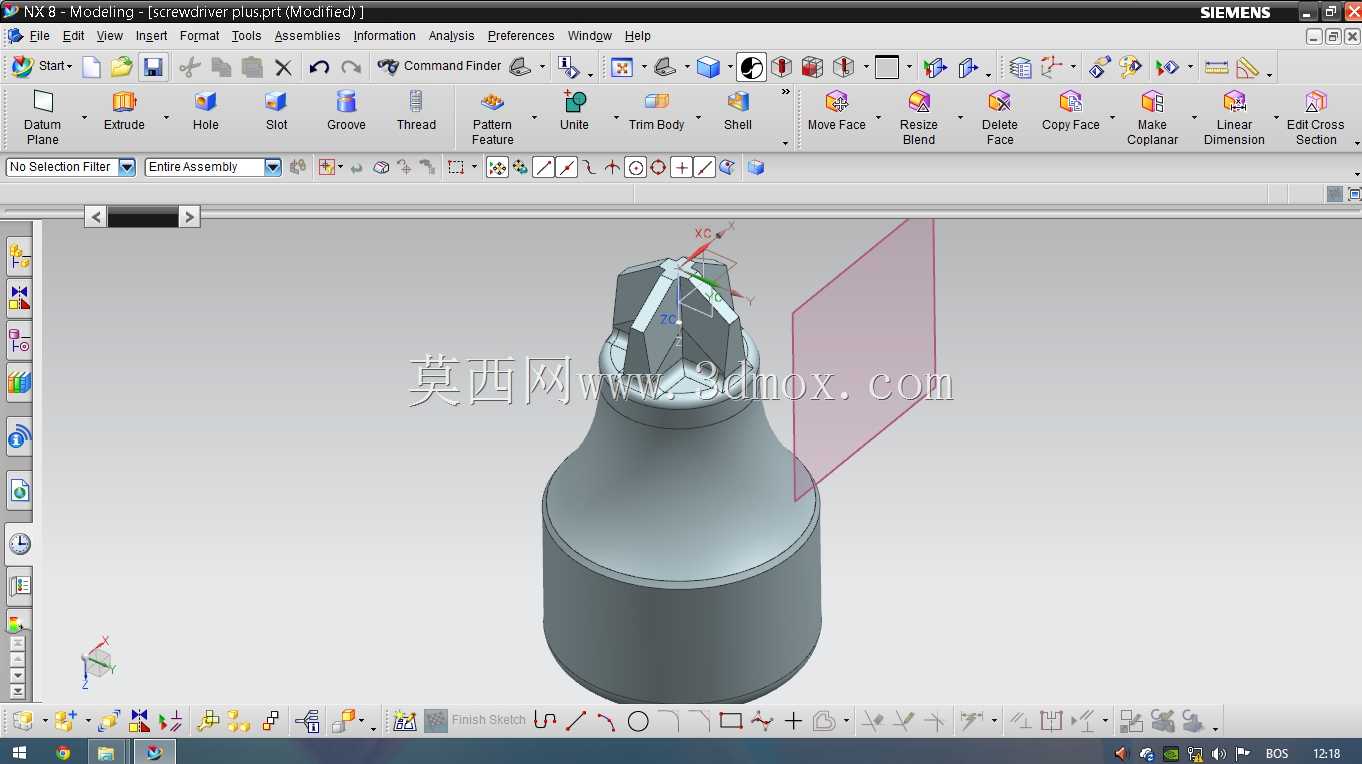Click the Unite boolean tool

click(574, 110)
